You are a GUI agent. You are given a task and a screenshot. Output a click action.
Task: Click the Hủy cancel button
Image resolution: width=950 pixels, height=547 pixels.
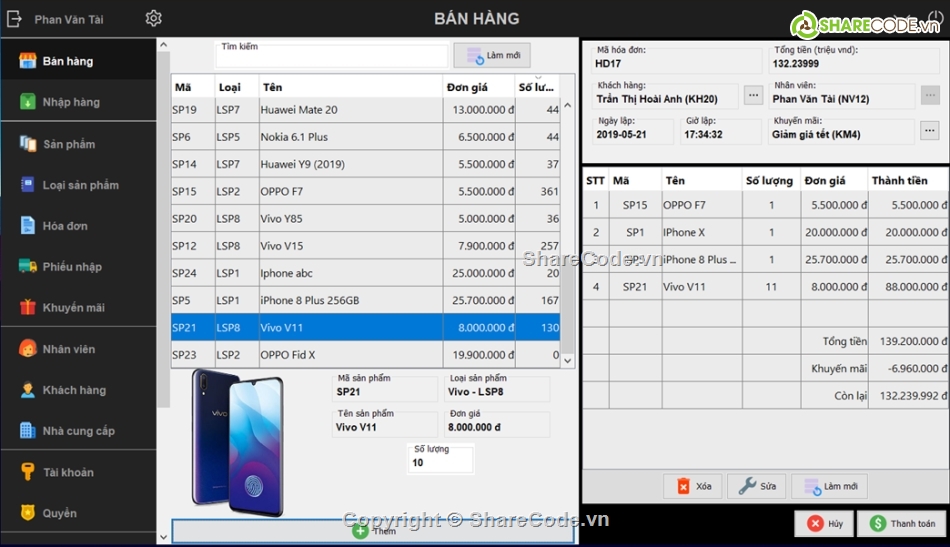pos(825,523)
